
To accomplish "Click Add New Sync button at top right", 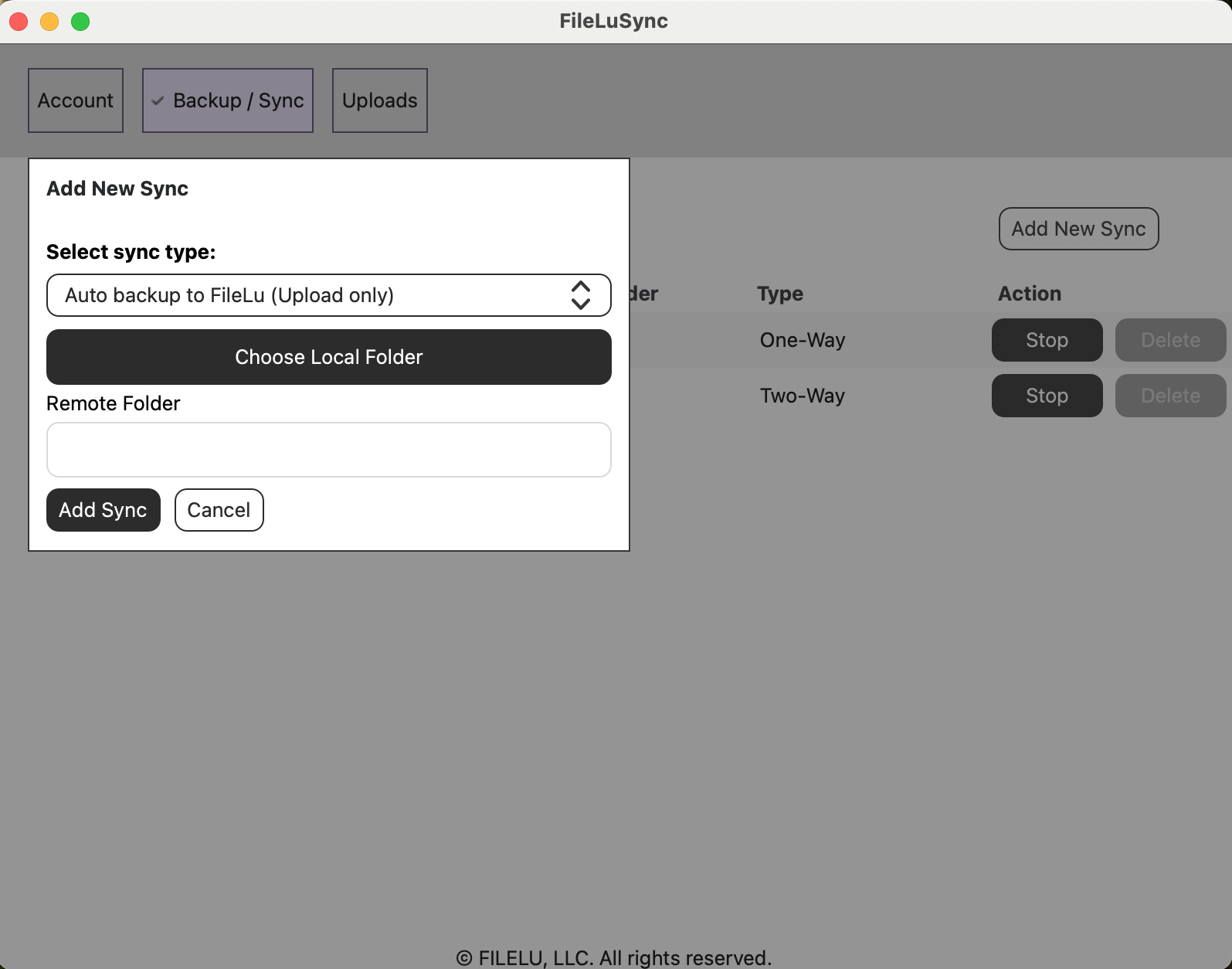I will tap(1079, 229).
